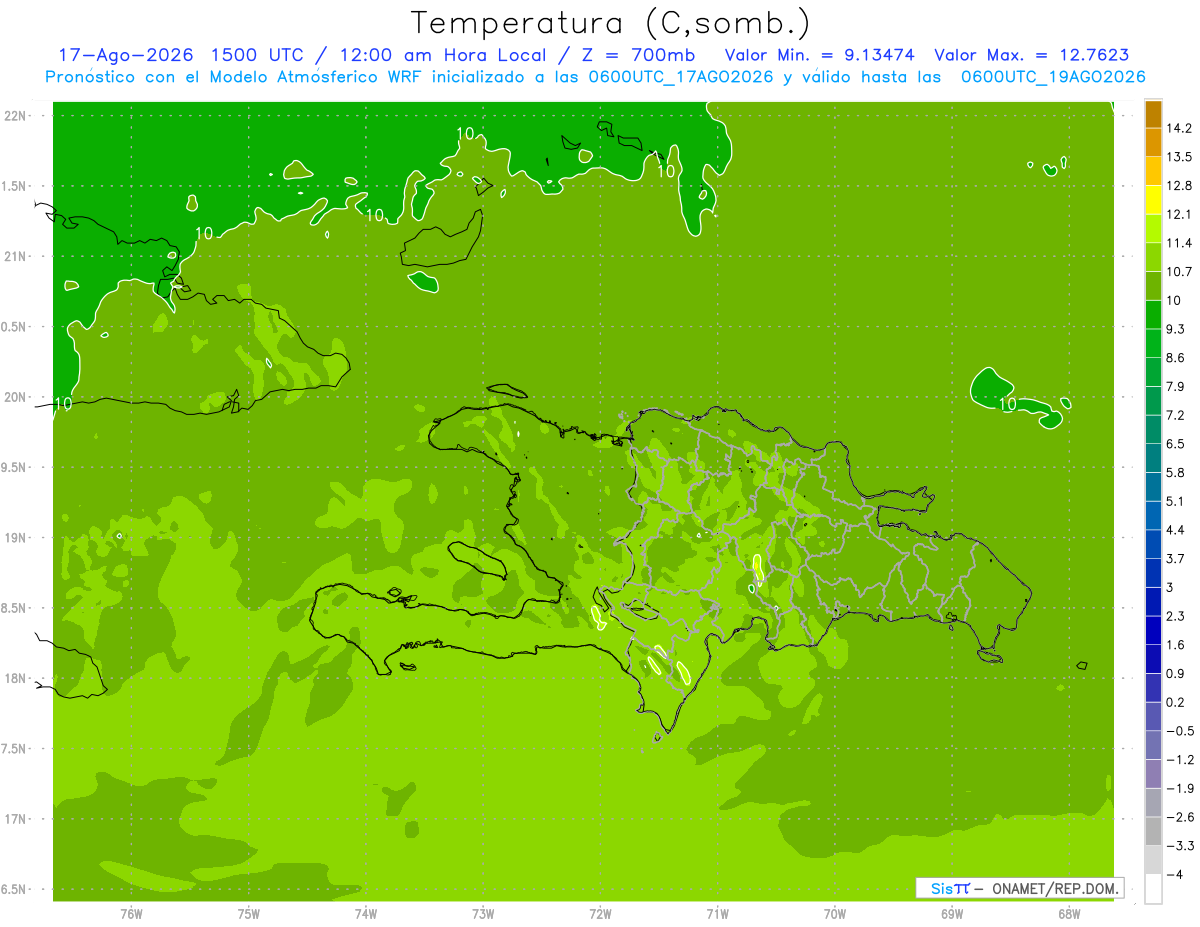This screenshot has height=927, width=1200.
Task: Click the "1.6" color scale value
Action: click(1175, 645)
